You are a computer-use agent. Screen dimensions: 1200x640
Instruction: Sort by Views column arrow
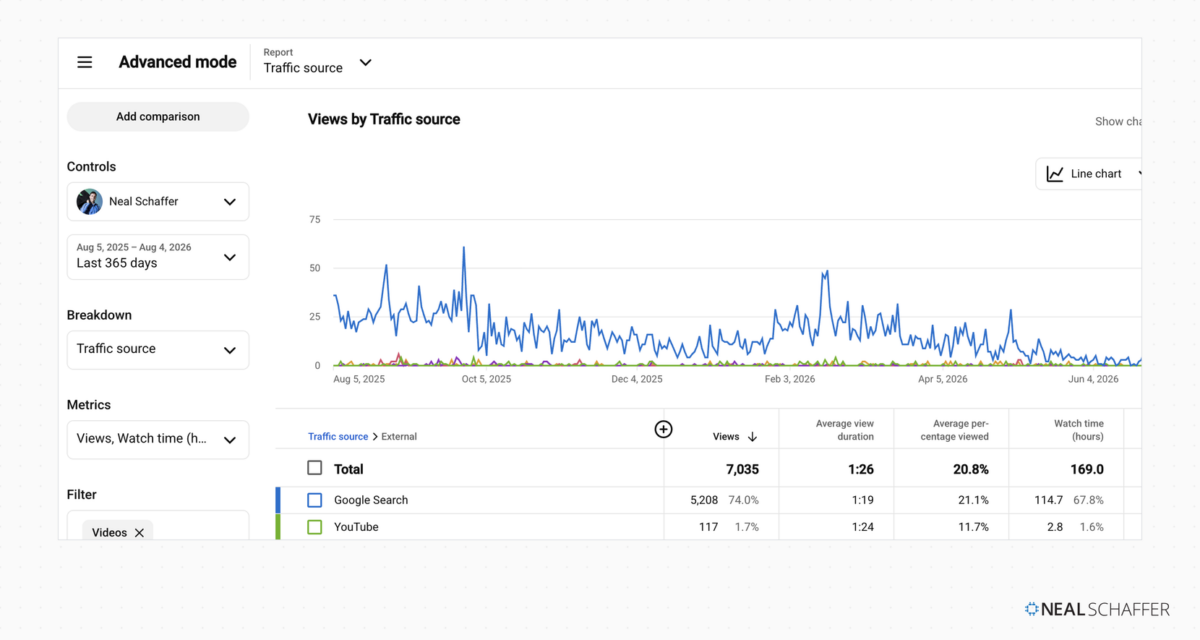tap(752, 437)
